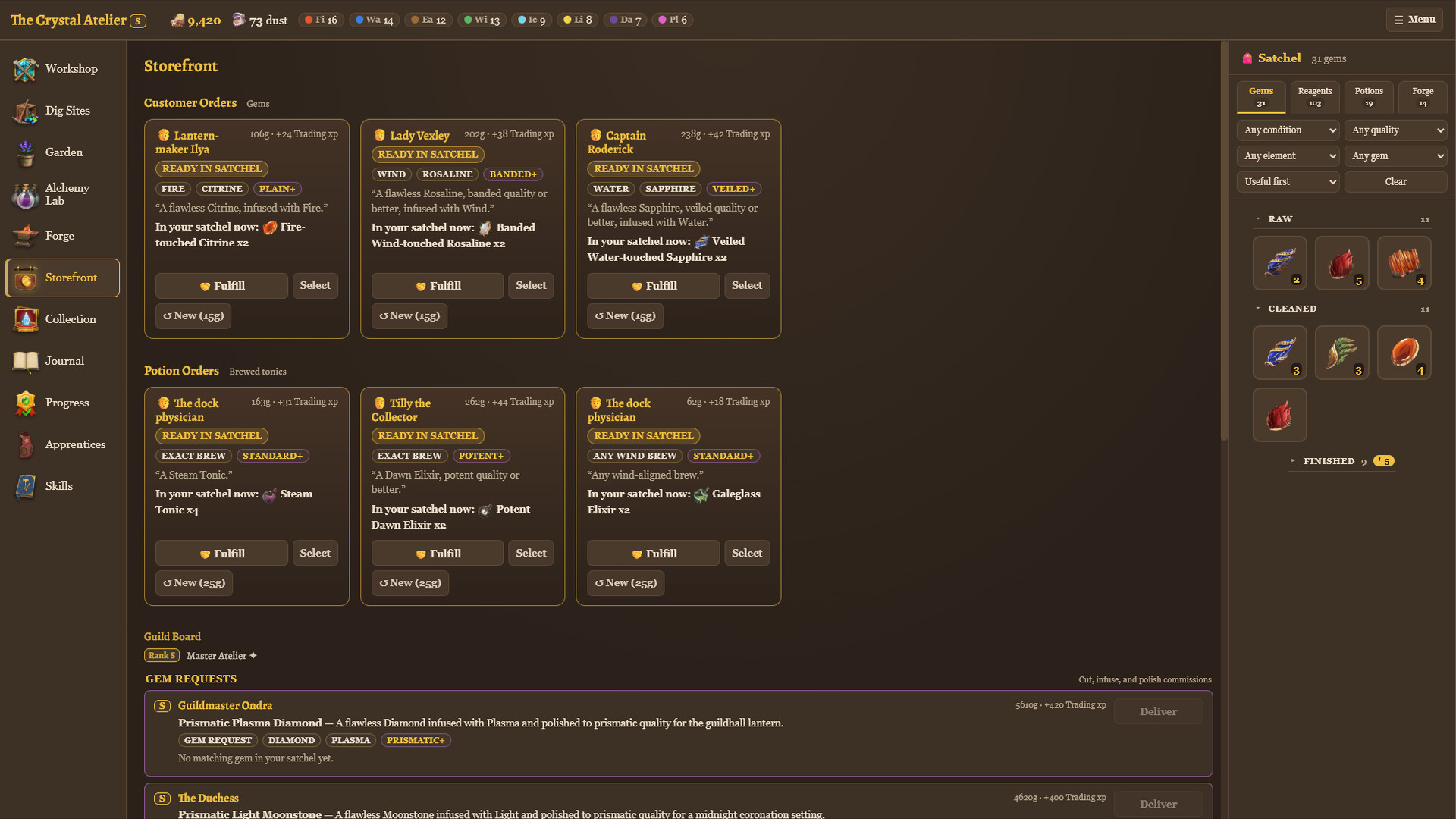Reroll Captain Roderick's order with New (15g)
Image resolution: width=1456 pixels, height=819 pixels.
coord(626,316)
